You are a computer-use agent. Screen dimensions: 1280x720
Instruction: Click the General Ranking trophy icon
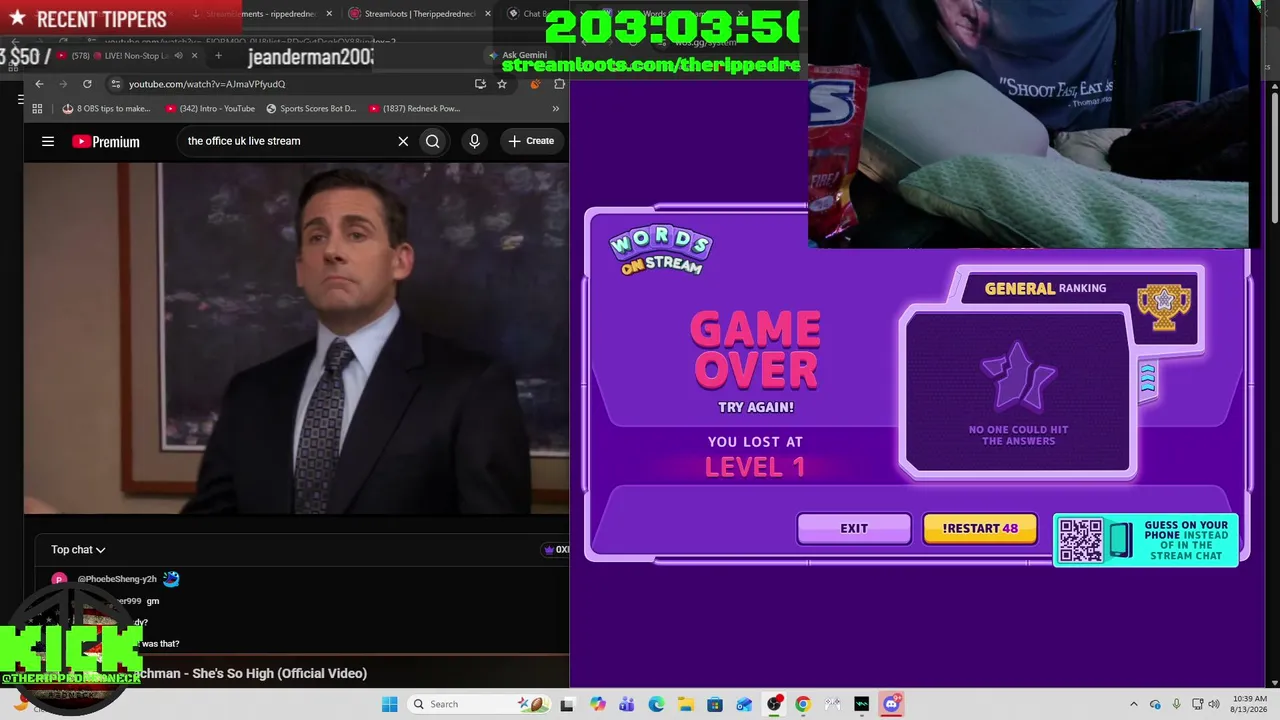(1164, 306)
